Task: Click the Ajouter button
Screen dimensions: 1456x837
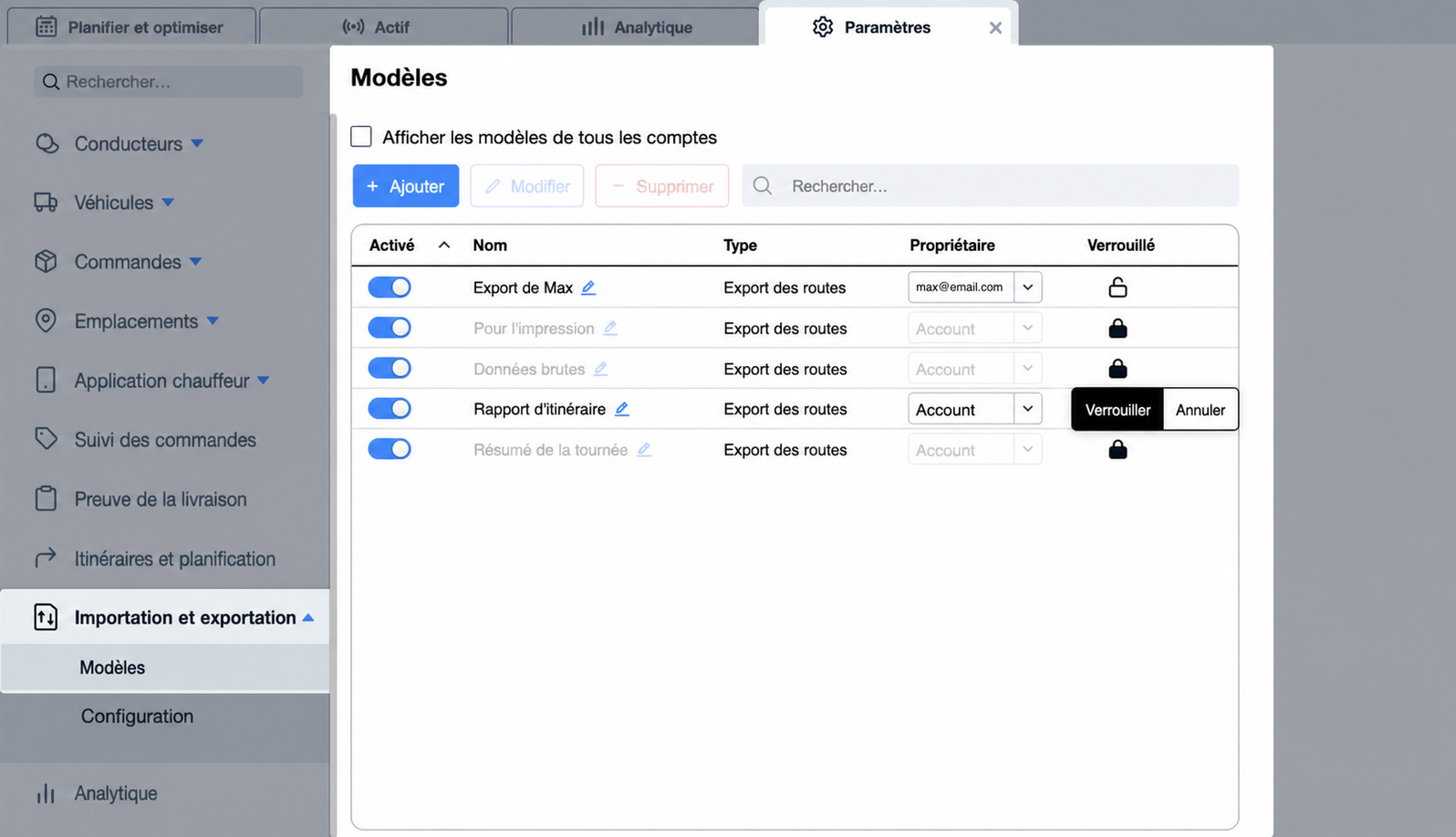Action: click(406, 186)
